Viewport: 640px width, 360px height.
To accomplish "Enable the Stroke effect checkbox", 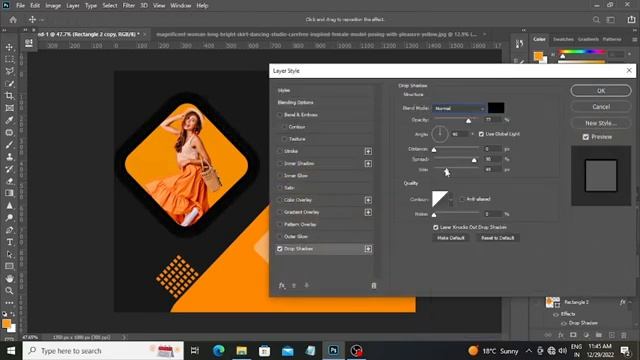I will point(280,151).
